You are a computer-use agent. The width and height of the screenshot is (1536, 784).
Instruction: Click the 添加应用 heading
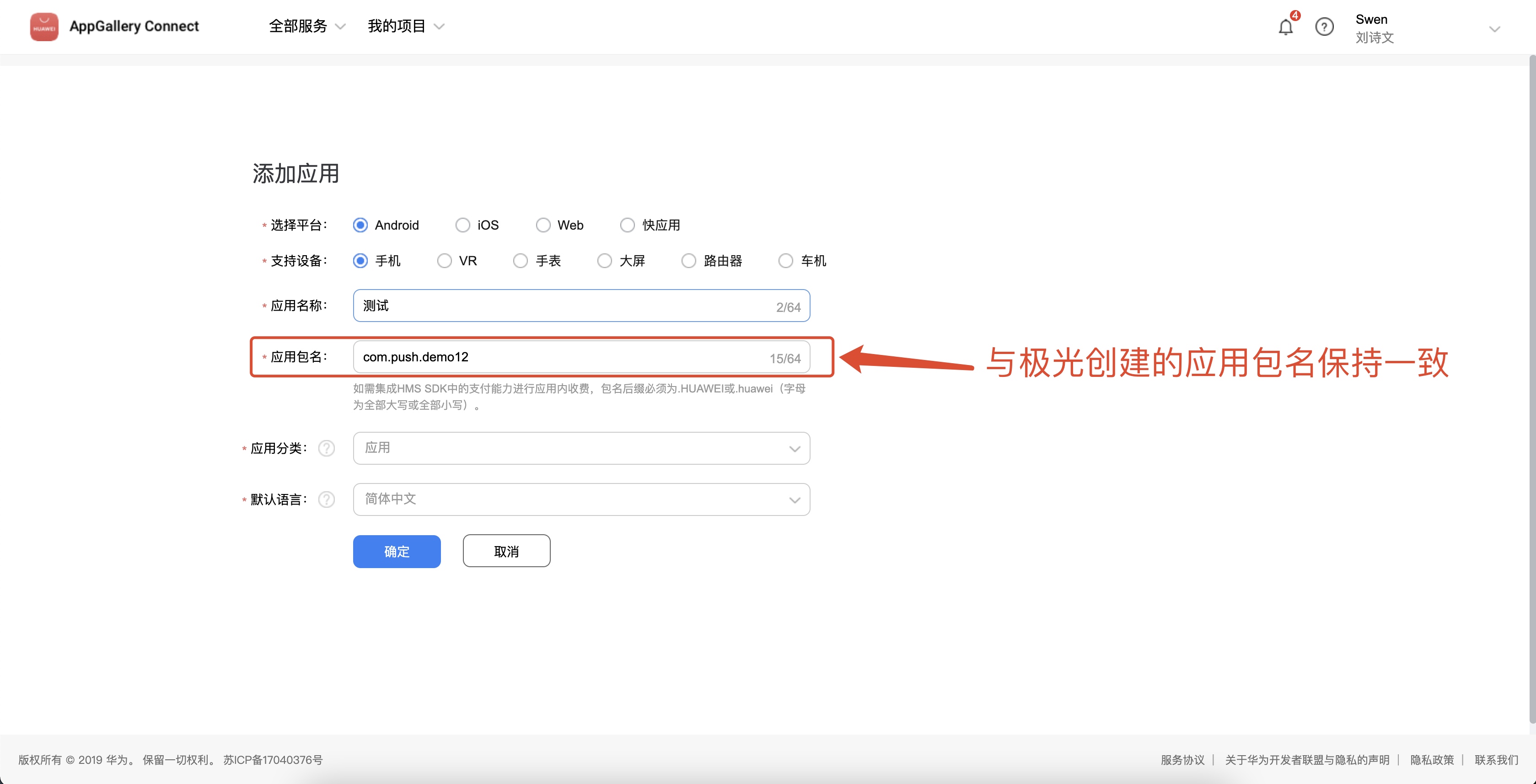[x=296, y=173]
